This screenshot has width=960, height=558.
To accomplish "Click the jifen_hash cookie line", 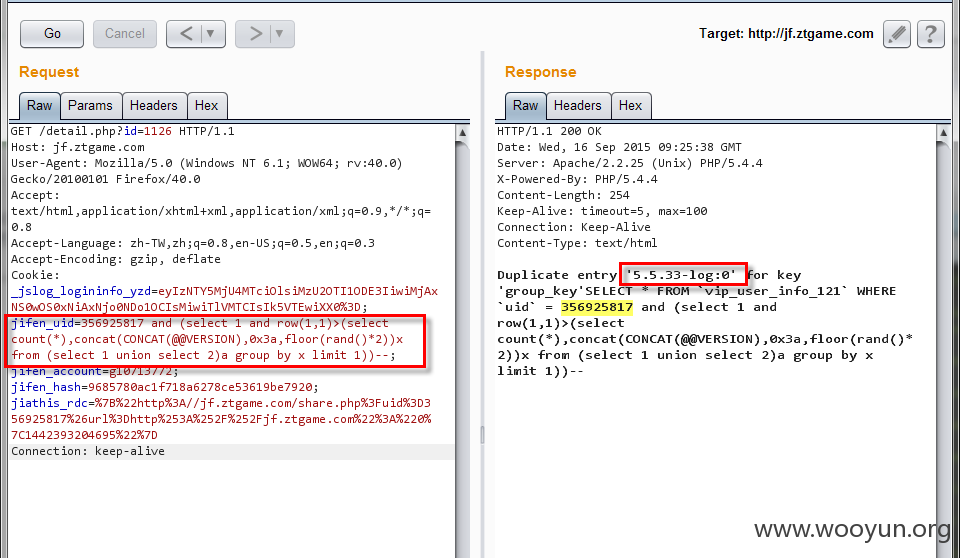I will 165,387.
